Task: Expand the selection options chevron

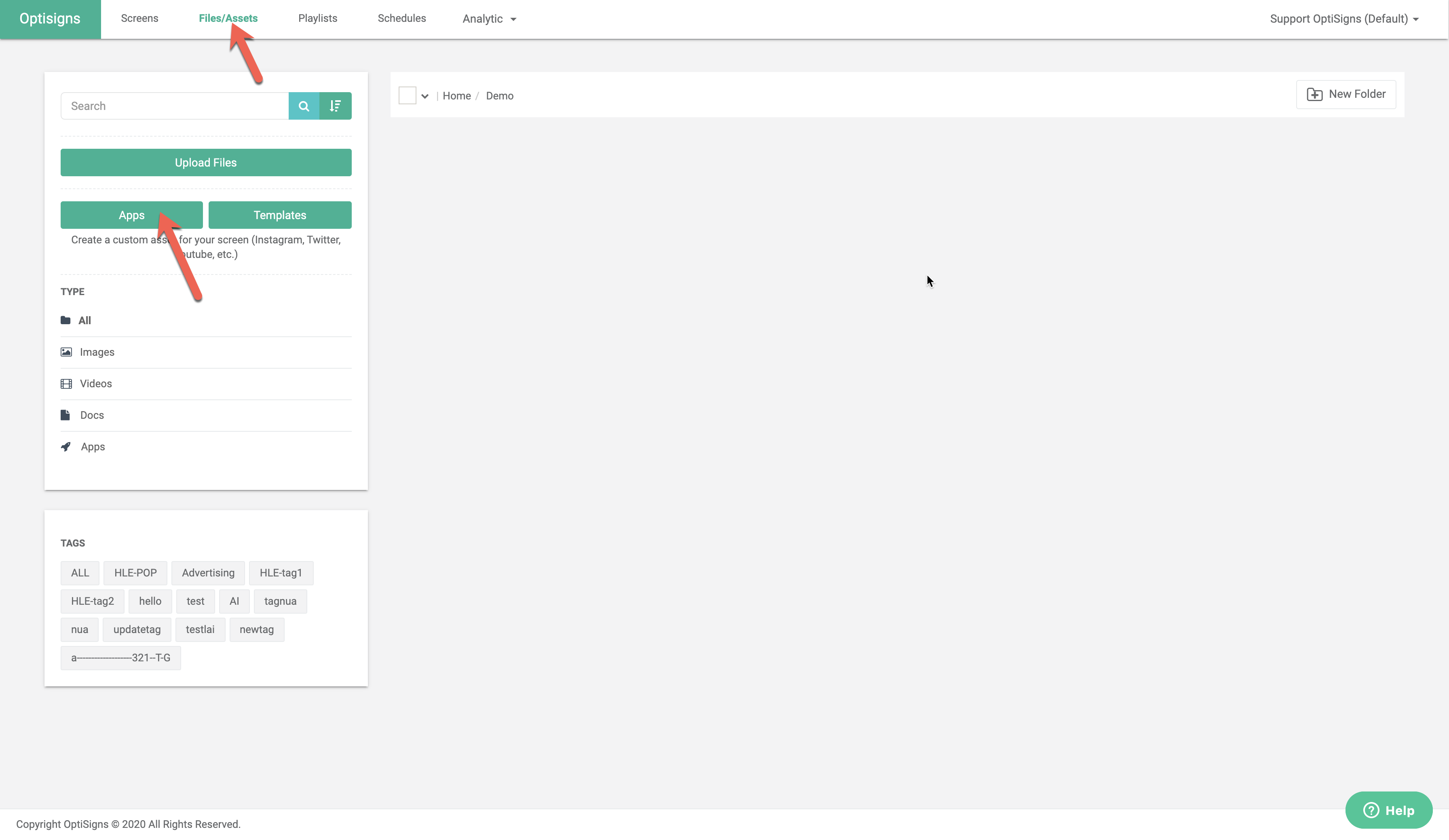Action: (425, 96)
